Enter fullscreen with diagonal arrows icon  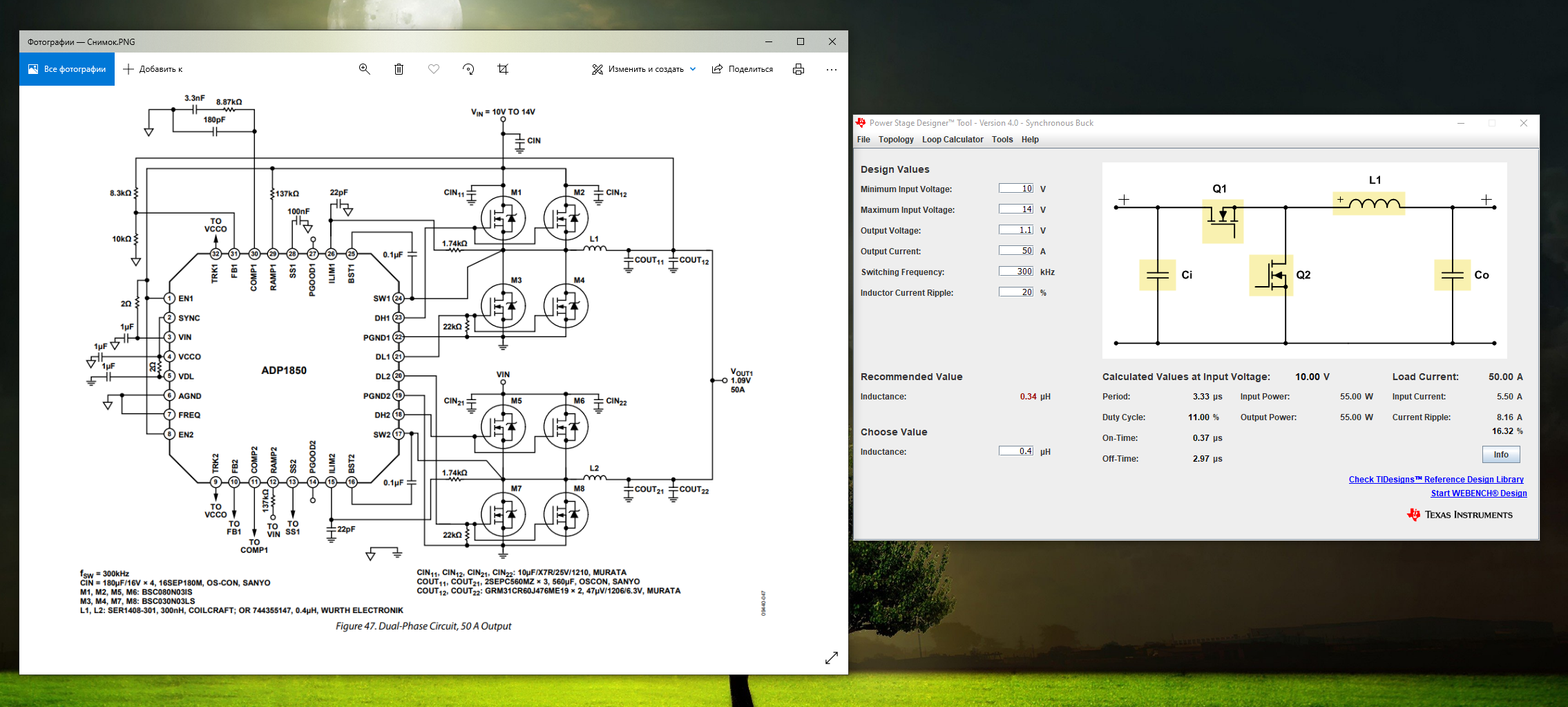pyautogui.click(x=832, y=658)
